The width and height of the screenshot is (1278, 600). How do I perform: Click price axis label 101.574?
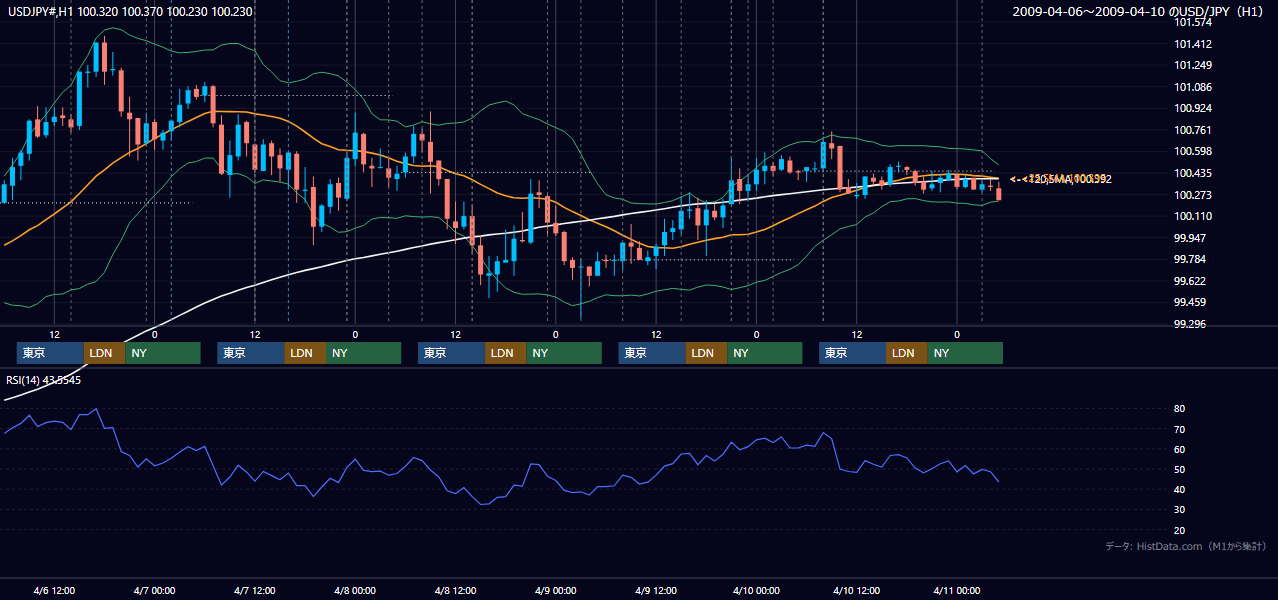[x=1193, y=22]
